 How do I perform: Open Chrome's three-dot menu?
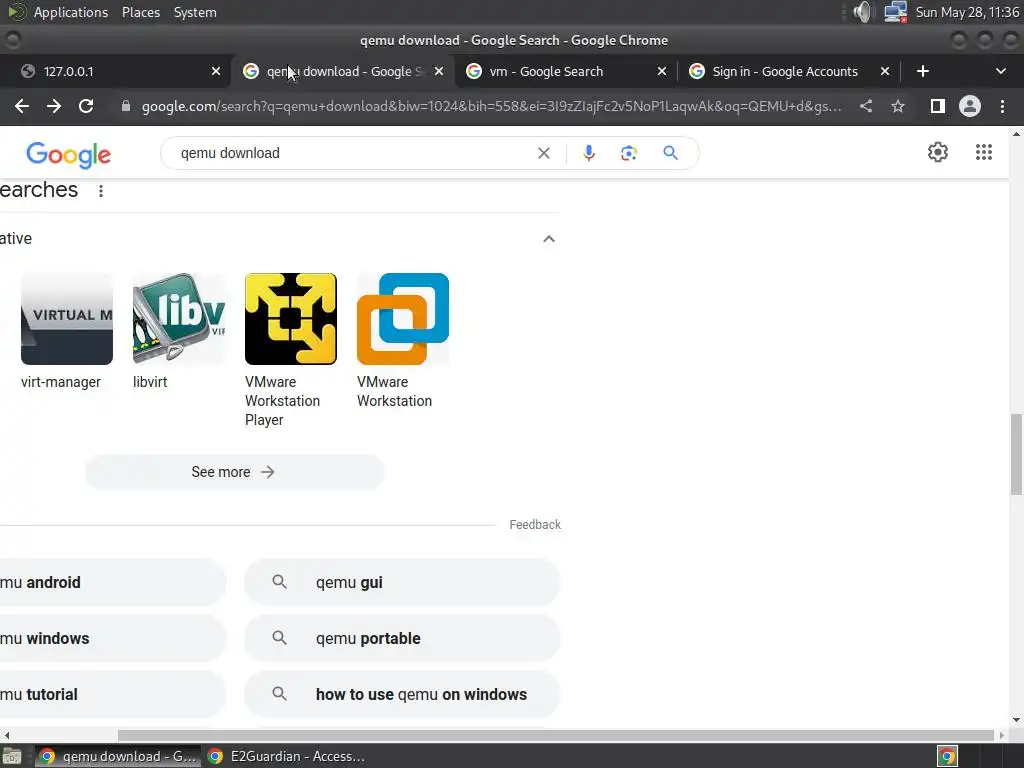pyautogui.click(x=1002, y=106)
